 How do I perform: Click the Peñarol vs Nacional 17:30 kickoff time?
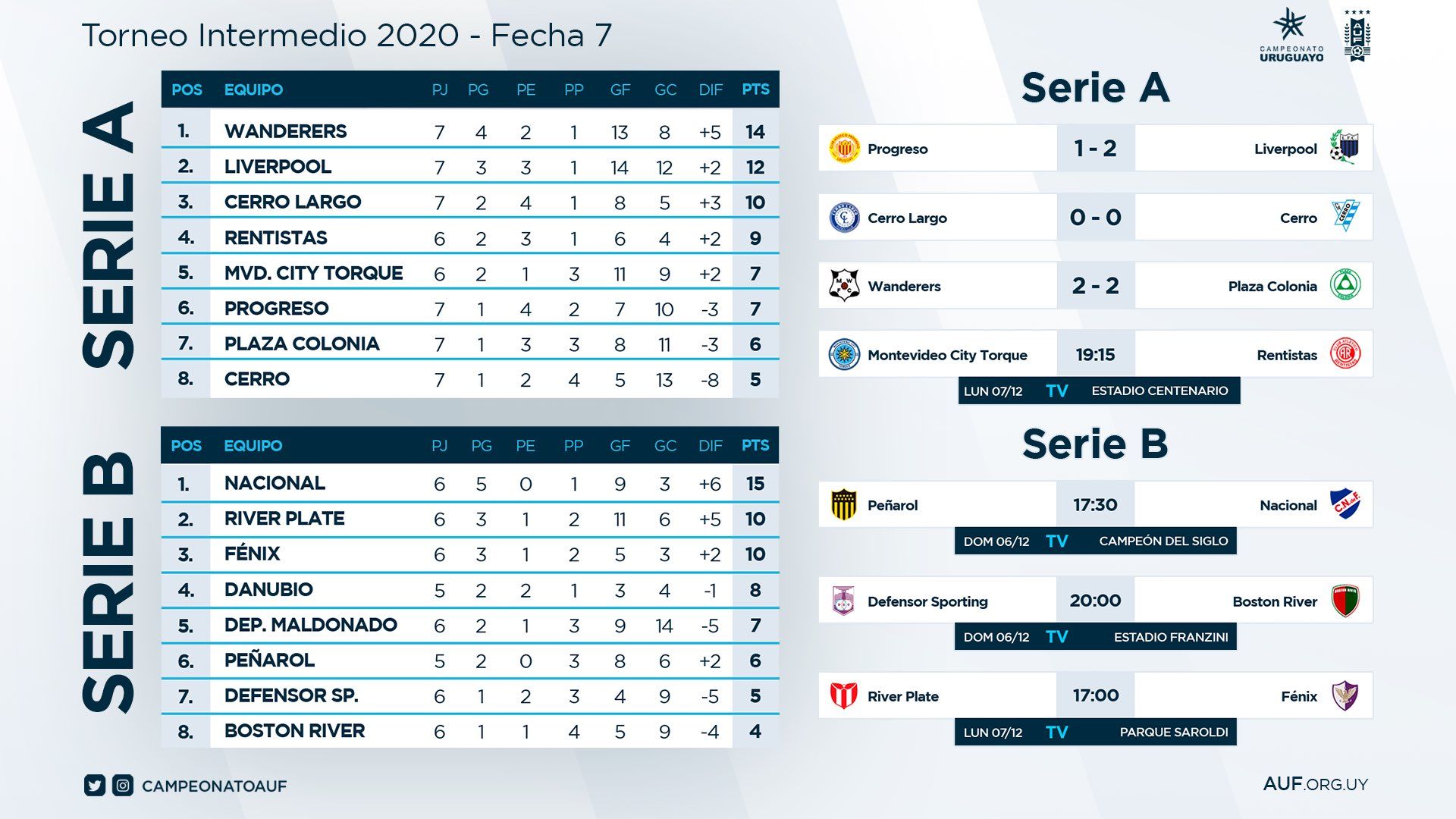pyautogui.click(x=1095, y=505)
